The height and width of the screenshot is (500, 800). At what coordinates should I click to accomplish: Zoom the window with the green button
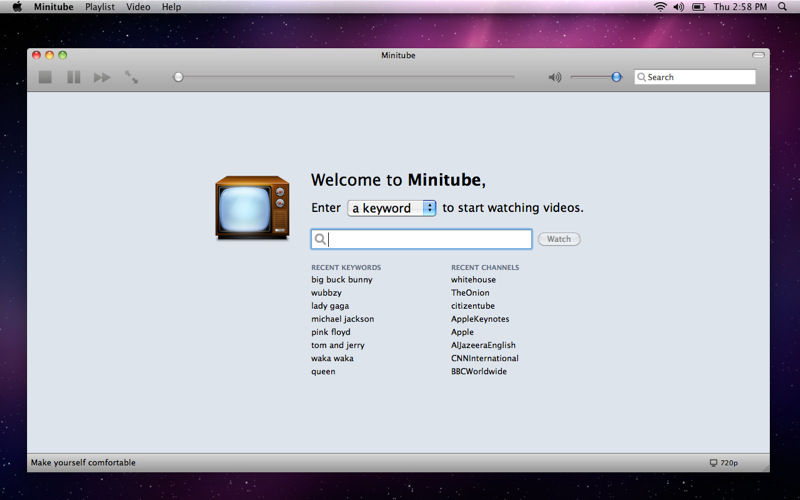63,55
